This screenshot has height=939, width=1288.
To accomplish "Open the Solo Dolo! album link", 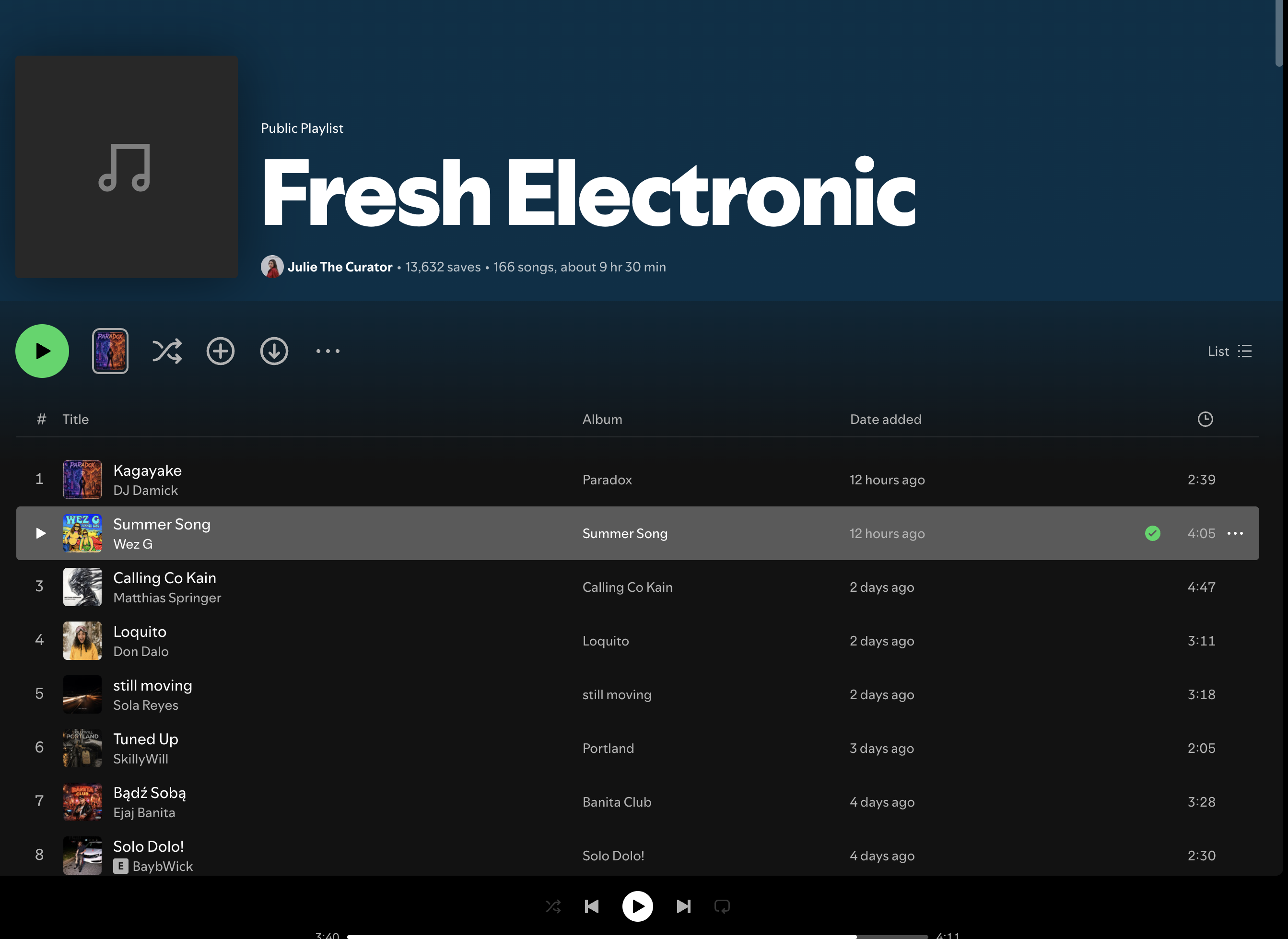I will (613, 856).
